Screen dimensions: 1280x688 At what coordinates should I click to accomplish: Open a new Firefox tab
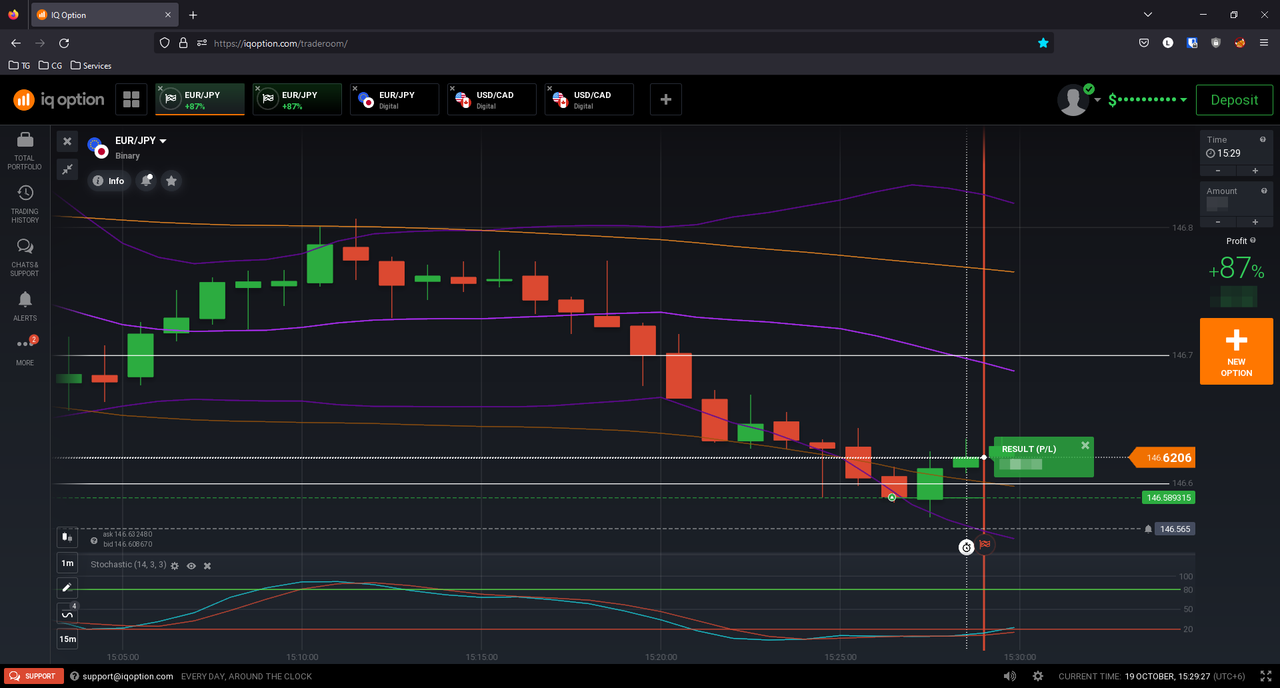click(193, 15)
